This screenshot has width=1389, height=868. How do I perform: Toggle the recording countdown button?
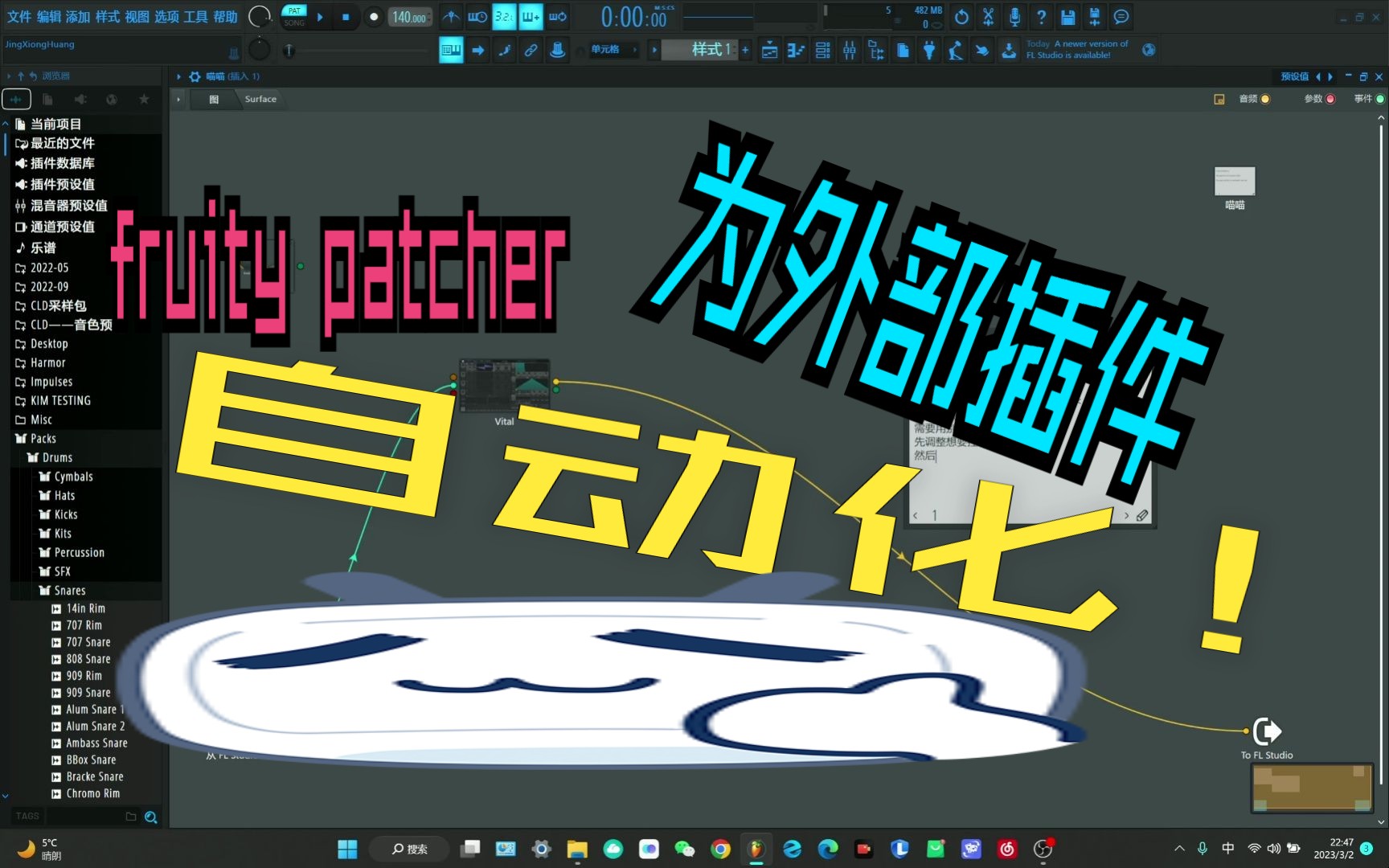504,17
